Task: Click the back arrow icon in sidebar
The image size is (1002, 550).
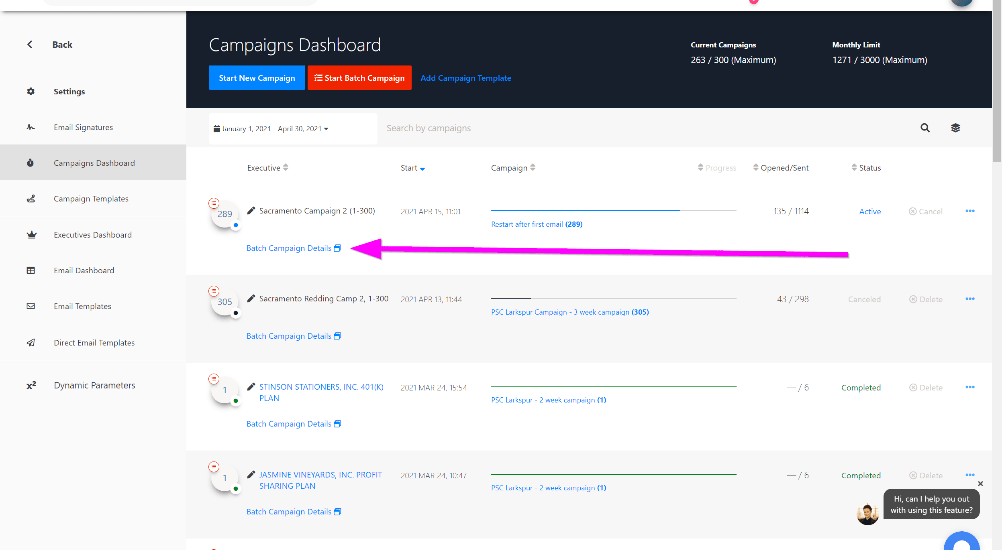Action: 30,45
